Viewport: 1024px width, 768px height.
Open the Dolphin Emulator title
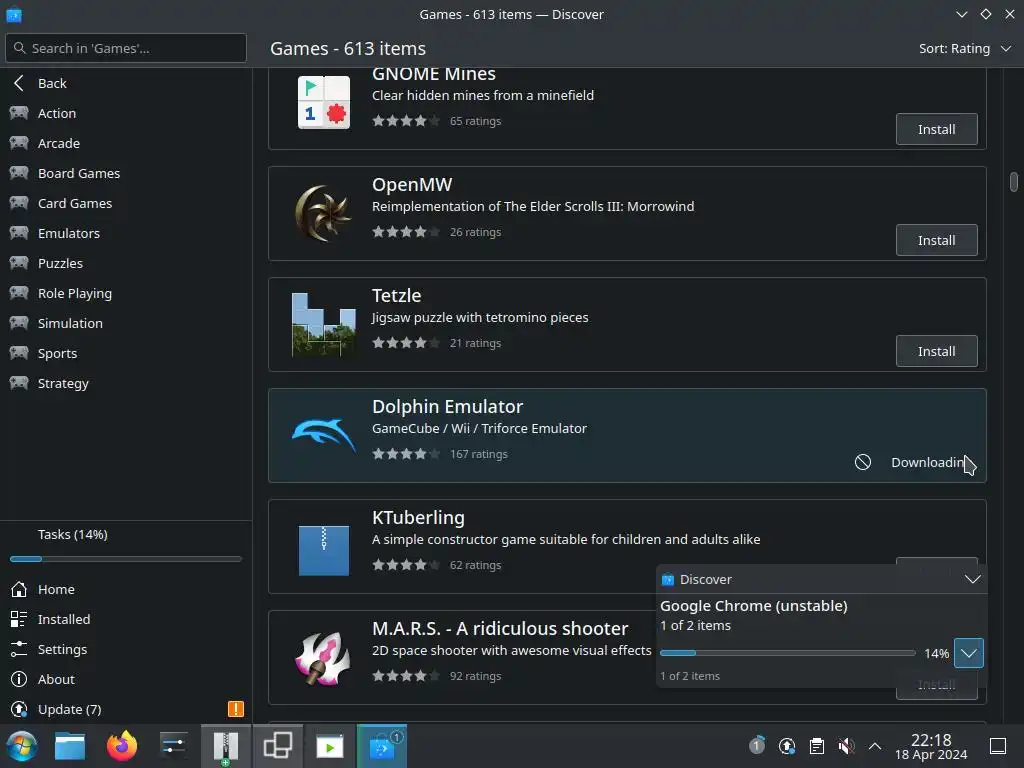(x=447, y=406)
